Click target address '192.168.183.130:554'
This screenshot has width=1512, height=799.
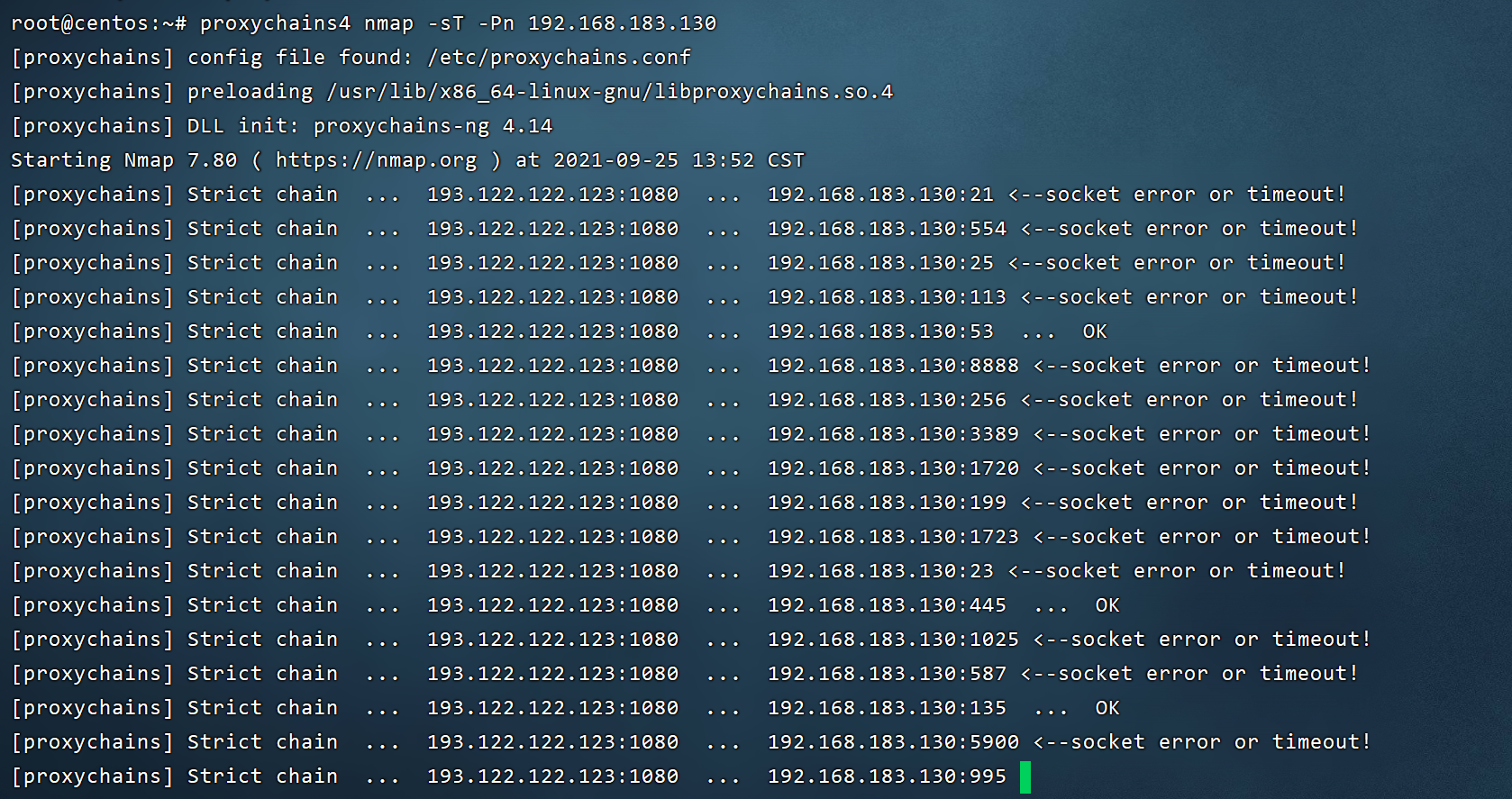click(x=887, y=229)
